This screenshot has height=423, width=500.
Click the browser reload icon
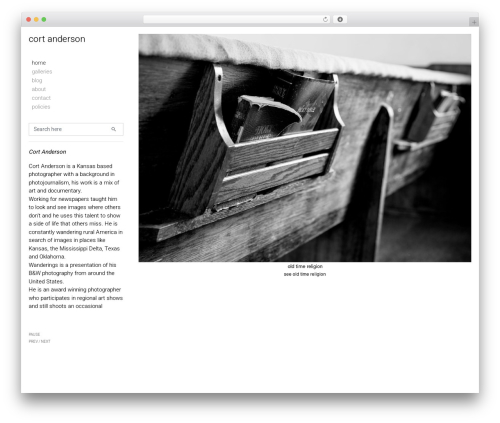[x=325, y=19]
